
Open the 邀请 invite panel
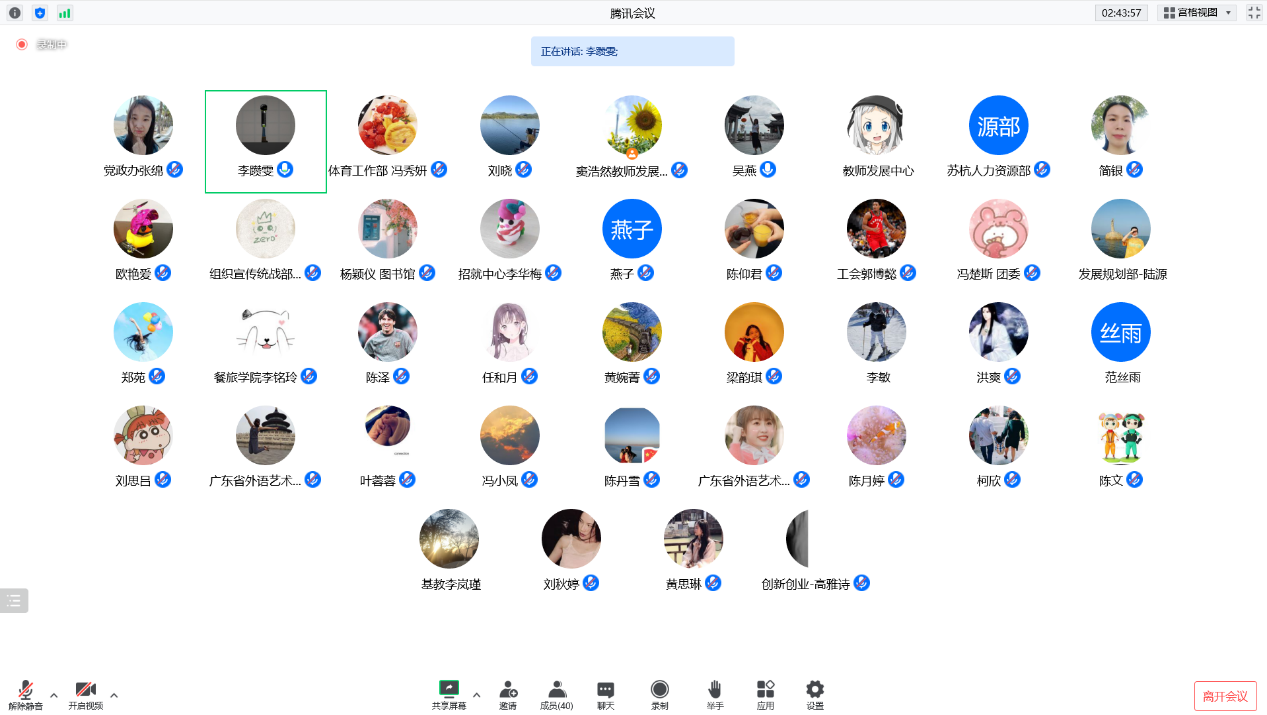coord(508,694)
